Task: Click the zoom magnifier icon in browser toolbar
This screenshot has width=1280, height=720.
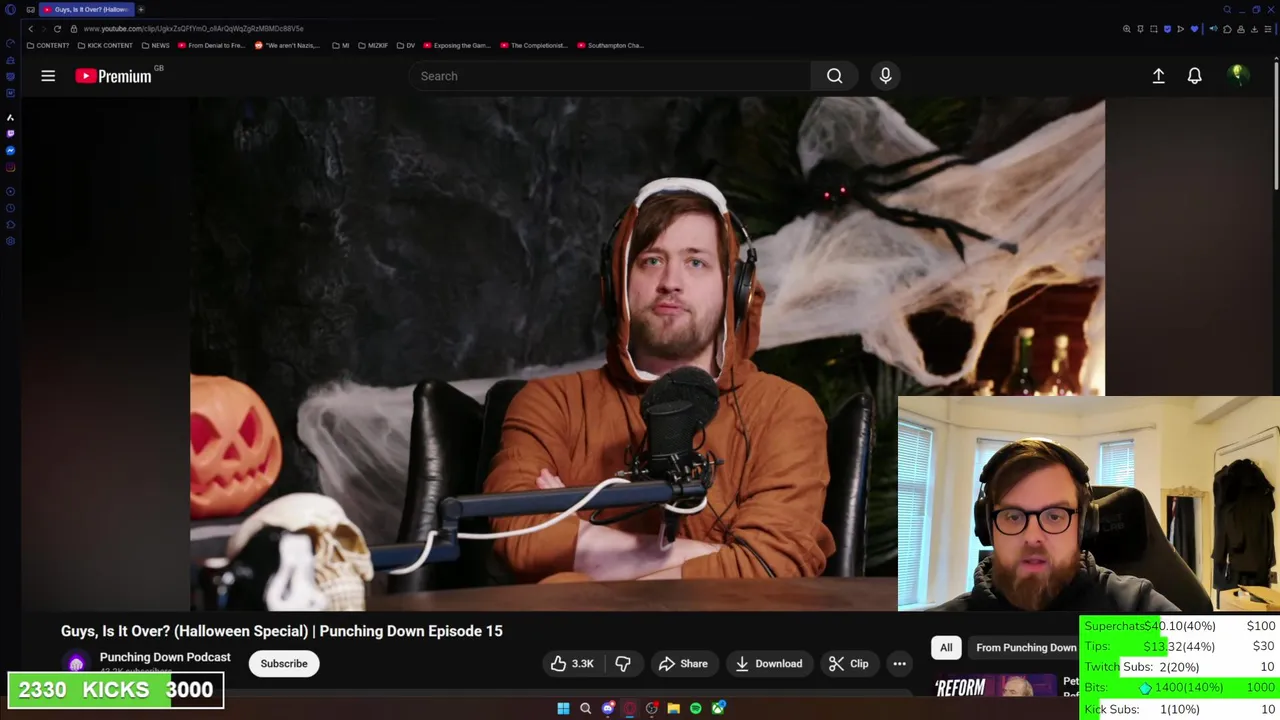Action: coord(1126,29)
